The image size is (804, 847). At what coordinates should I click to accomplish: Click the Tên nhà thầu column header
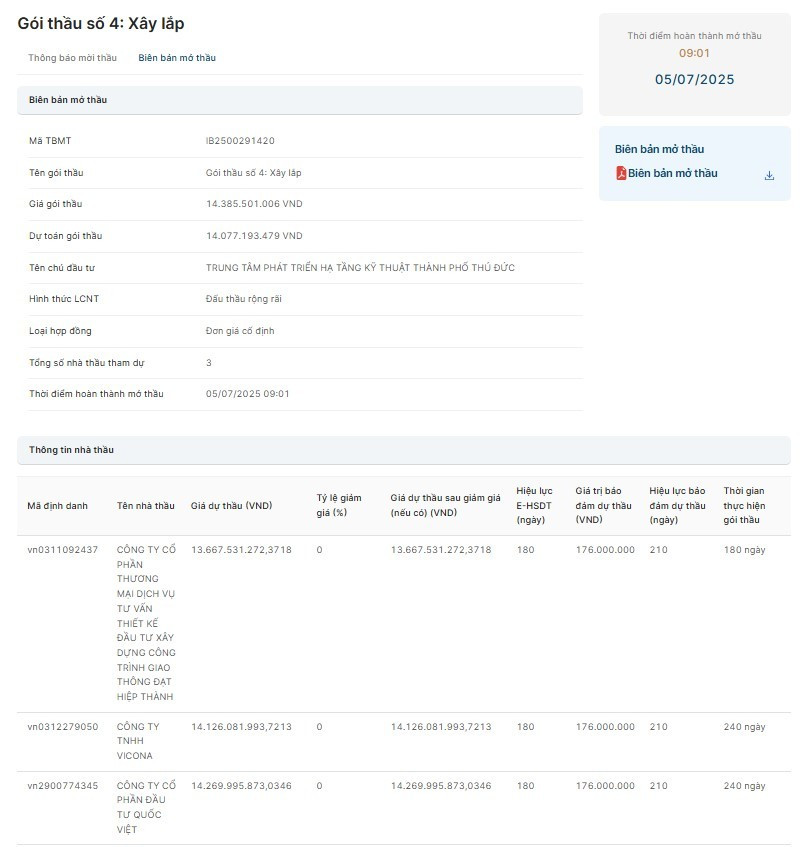click(x=145, y=506)
